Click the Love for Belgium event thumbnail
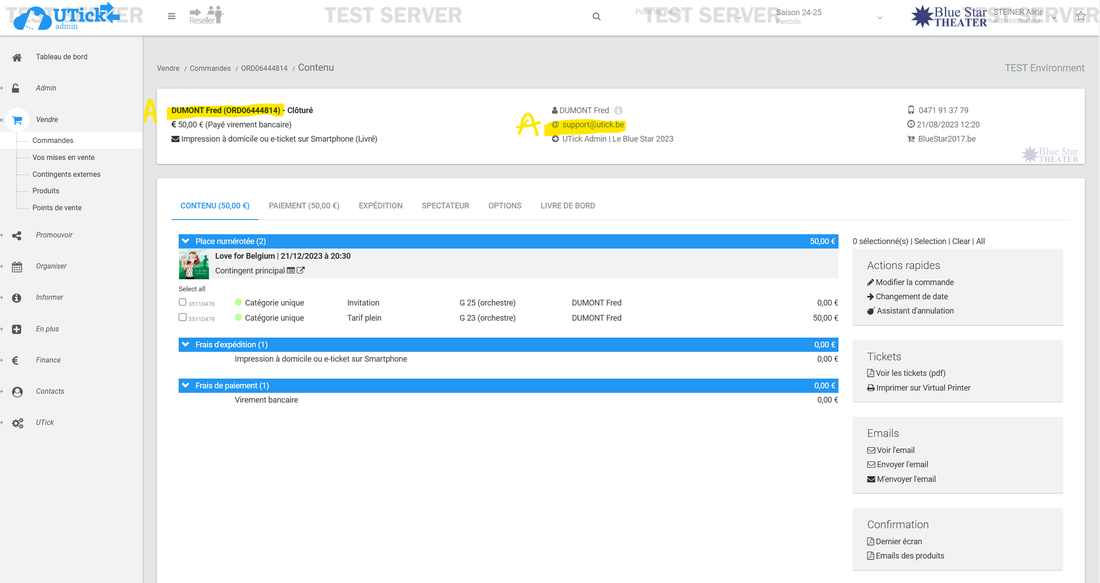The width and height of the screenshot is (1100, 583). tap(194, 264)
